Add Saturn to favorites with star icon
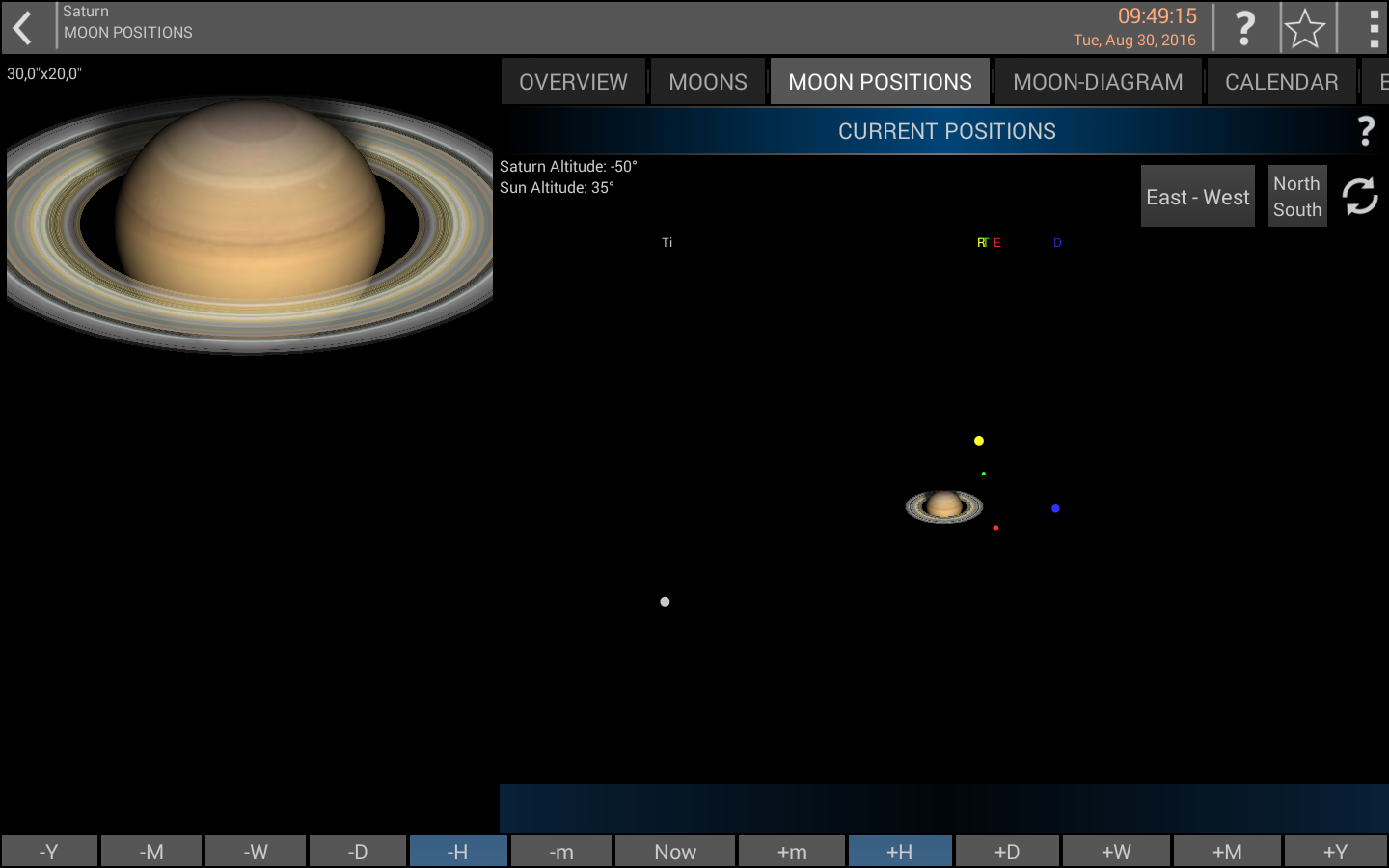Screen dimensions: 1389x868 coord(1305,28)
